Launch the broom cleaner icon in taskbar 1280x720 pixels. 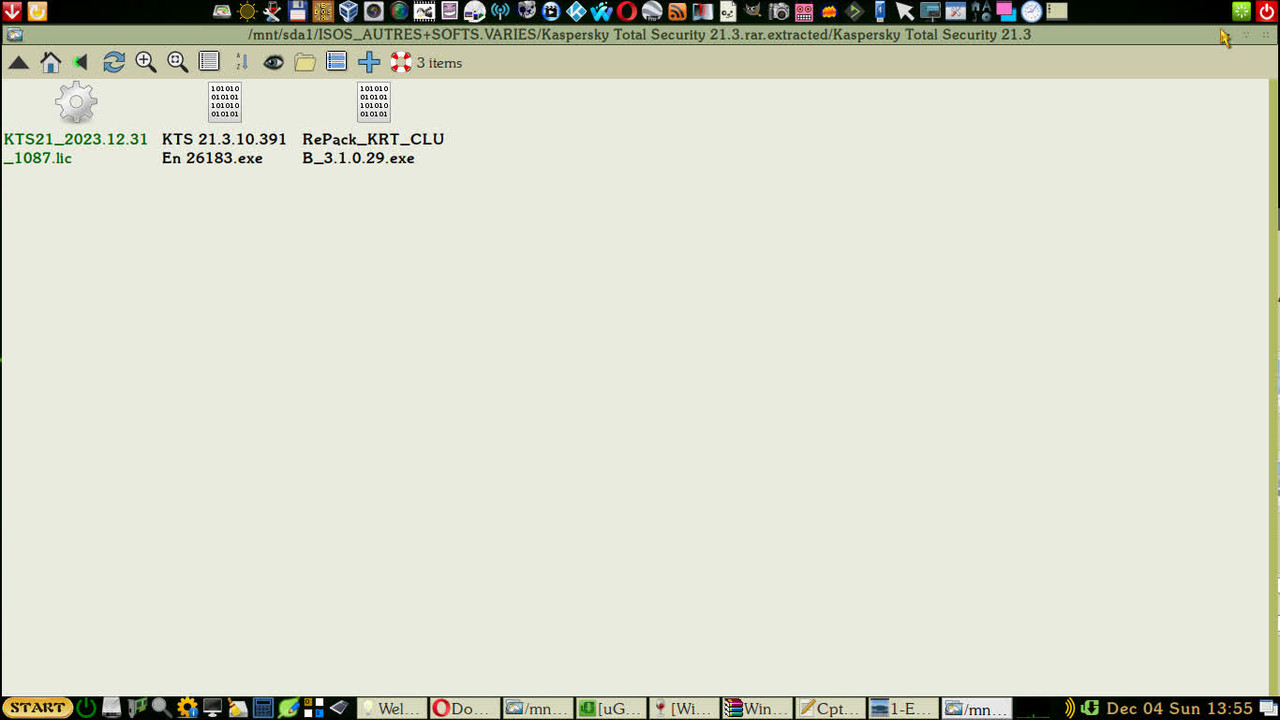[237, 708]
